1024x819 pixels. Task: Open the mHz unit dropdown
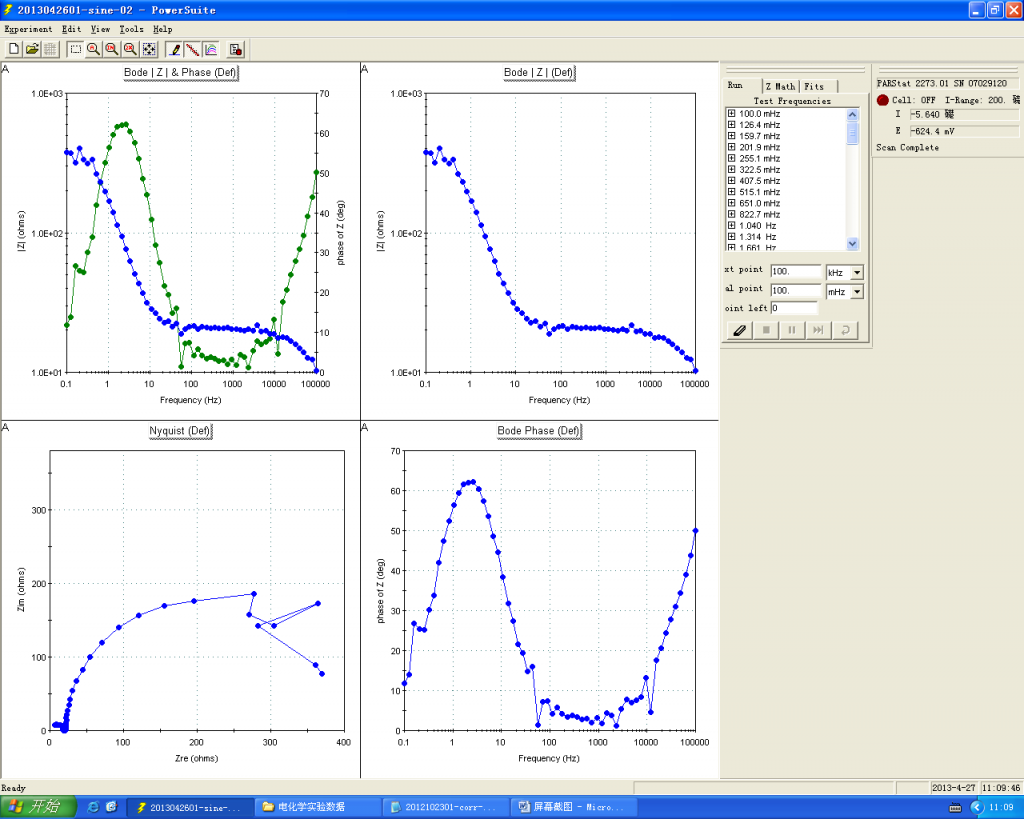[857, 291]
